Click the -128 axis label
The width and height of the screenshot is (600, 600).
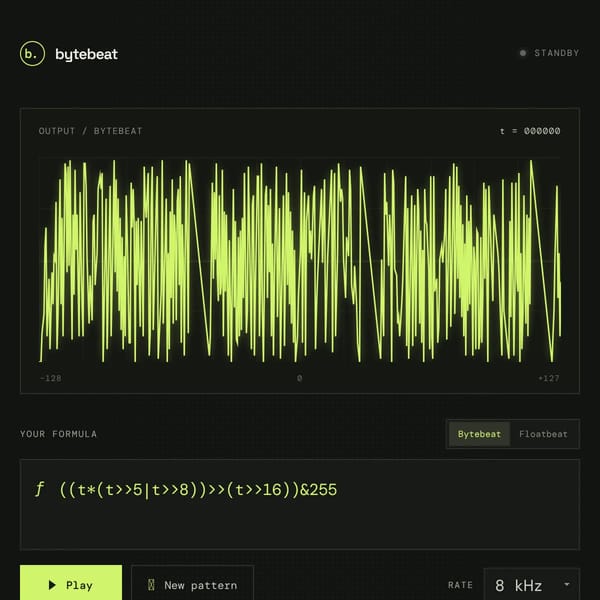(x=51, y=378)
